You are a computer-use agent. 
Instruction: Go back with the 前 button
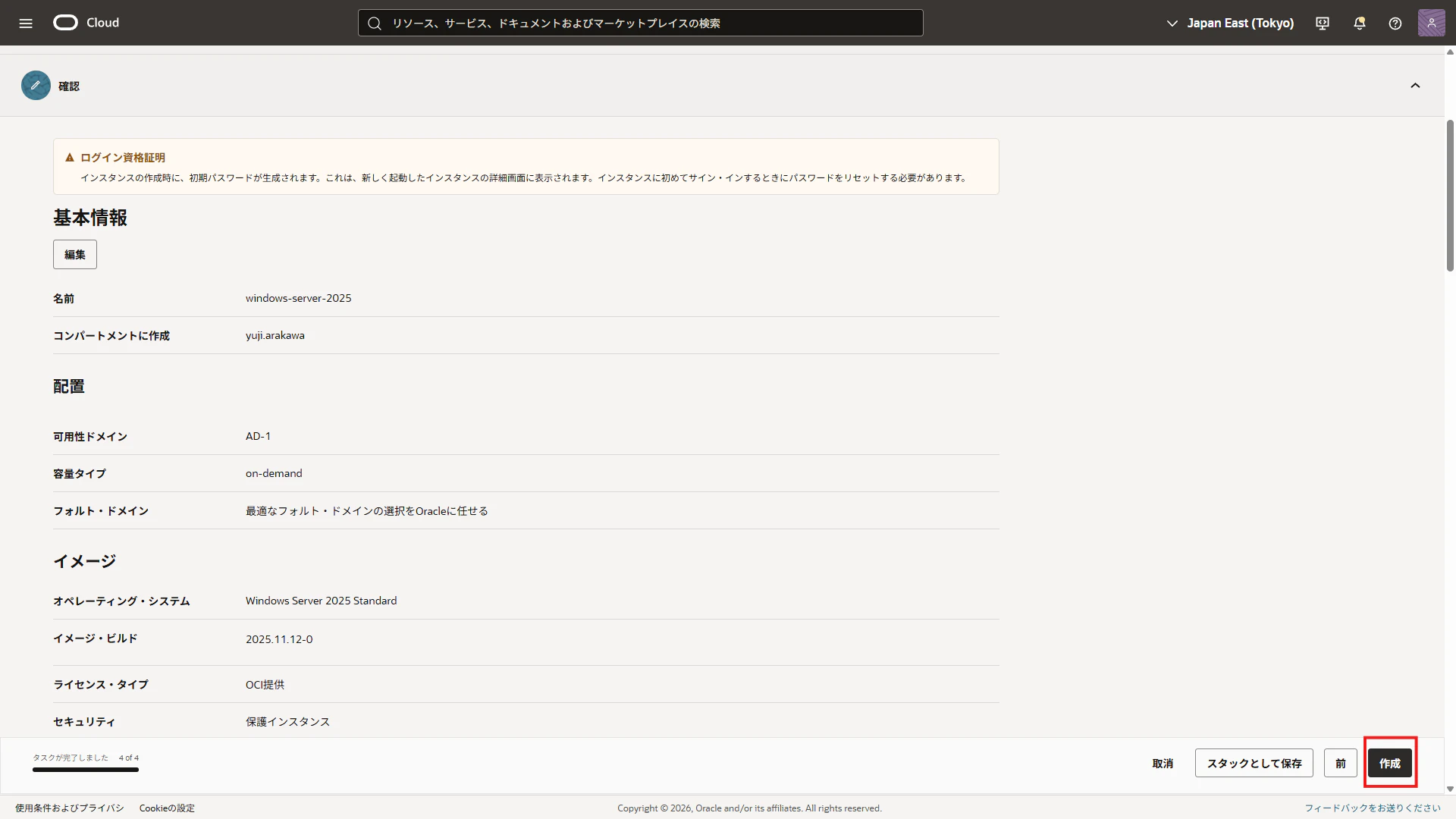pos(1341,764)
